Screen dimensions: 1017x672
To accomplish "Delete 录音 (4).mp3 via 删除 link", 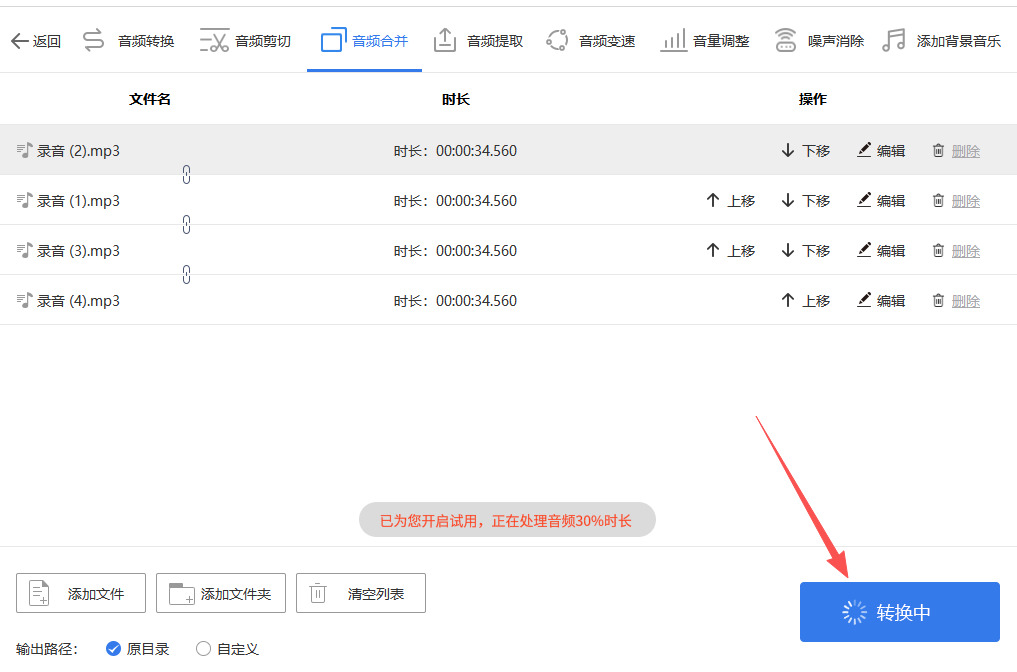I will click(x=966, y=301).
